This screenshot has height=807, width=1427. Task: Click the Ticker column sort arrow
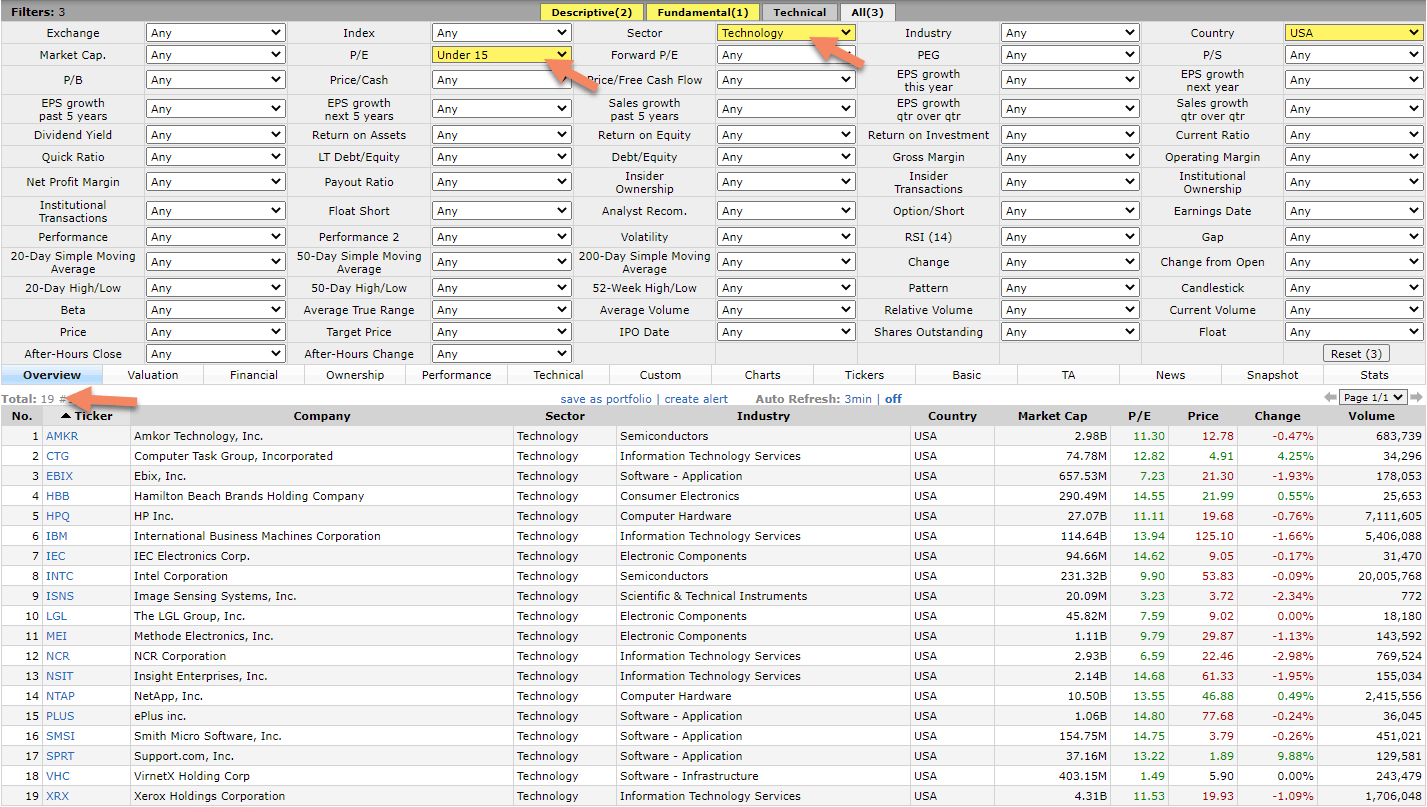click(66, 416)
